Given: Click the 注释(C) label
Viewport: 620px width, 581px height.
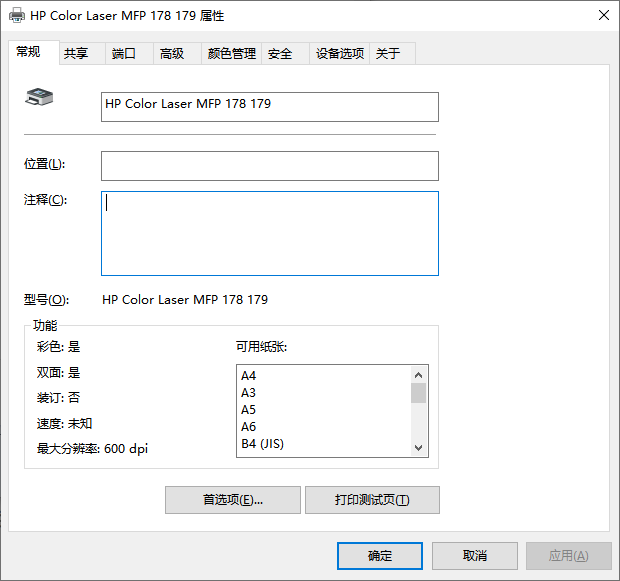Looking at the screenshot, I should 45,200.
